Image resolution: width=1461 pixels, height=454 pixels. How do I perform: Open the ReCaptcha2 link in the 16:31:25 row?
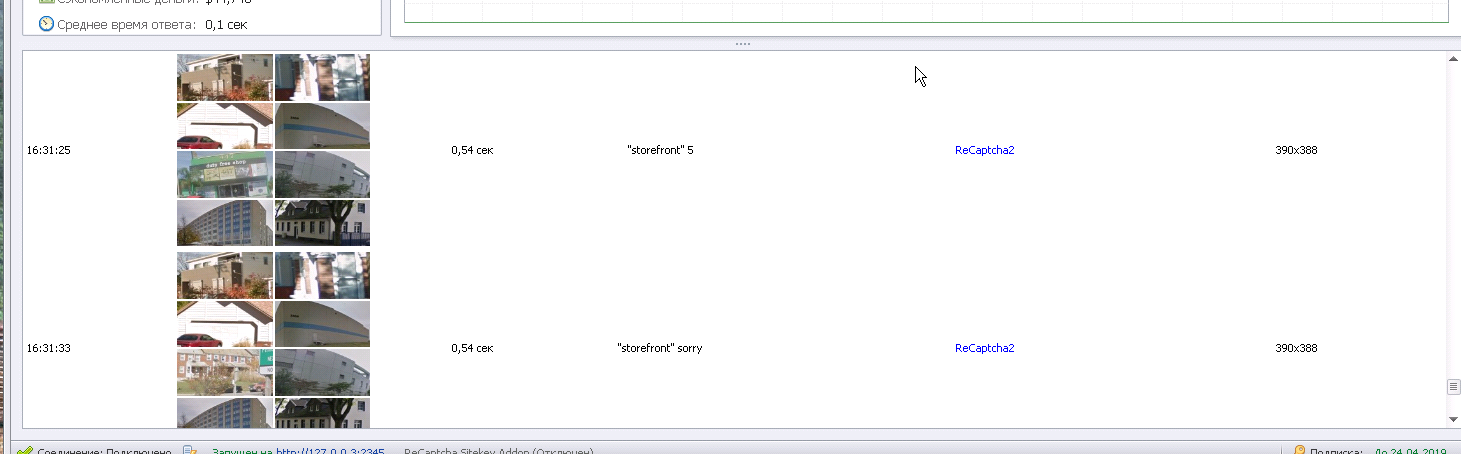pos(985,150)
